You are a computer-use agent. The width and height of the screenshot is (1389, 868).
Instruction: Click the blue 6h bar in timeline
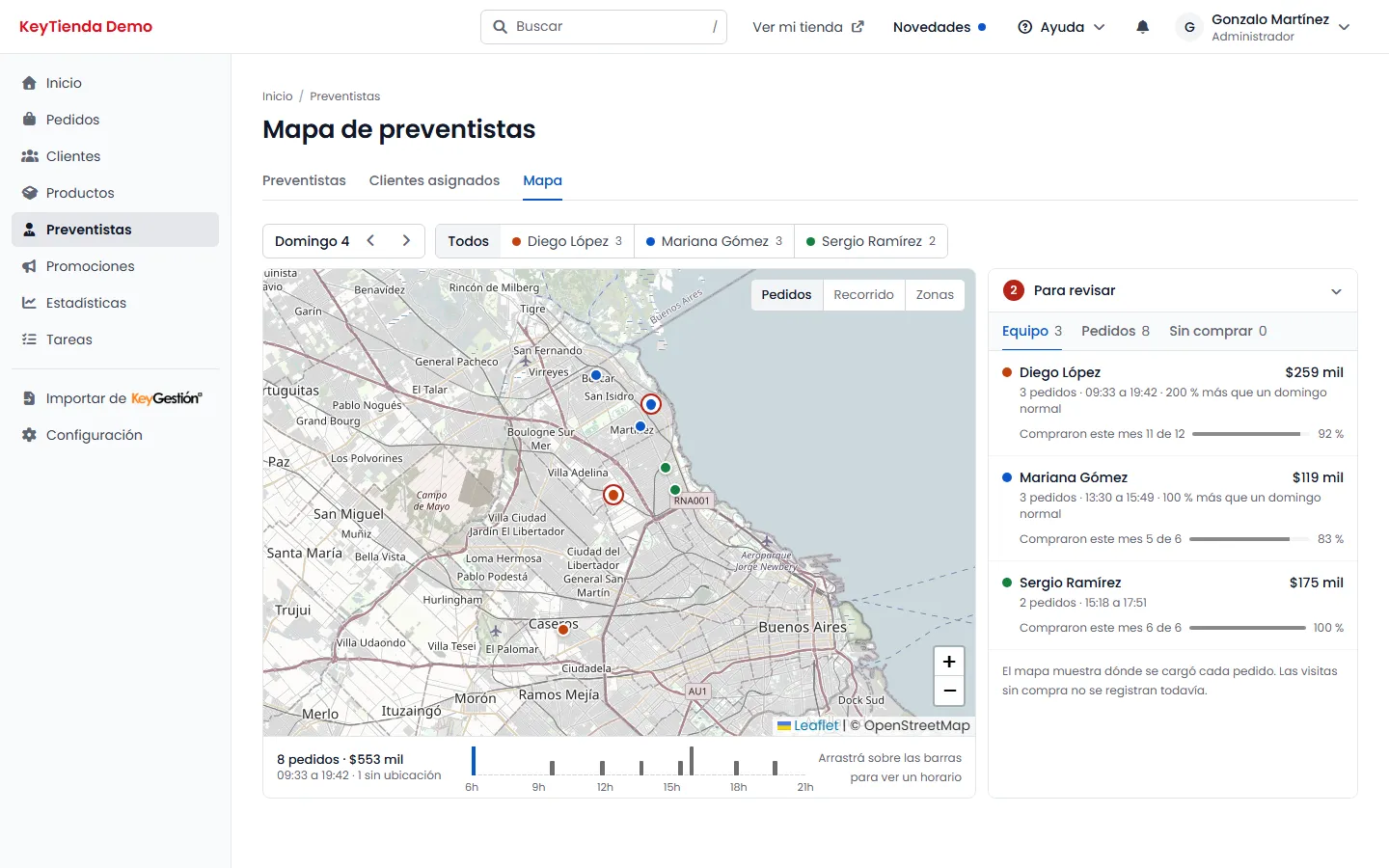tap(473, 761)
